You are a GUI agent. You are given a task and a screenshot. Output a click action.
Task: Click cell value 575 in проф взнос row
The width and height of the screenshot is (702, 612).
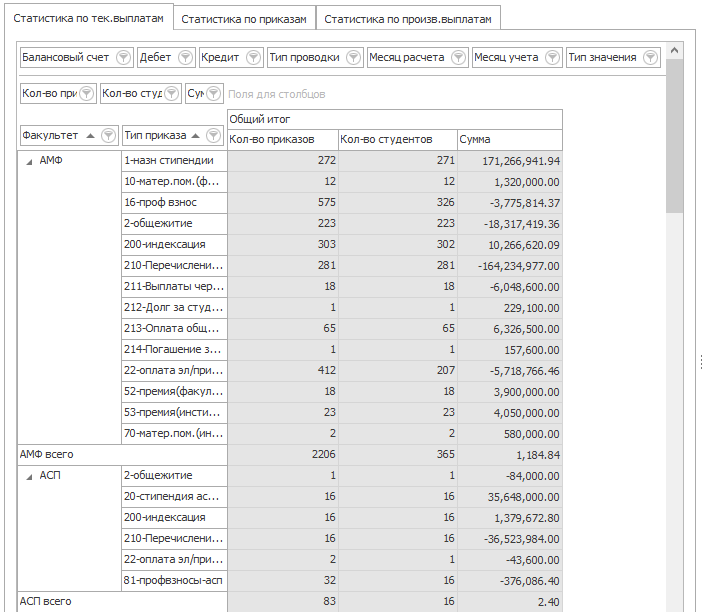[283, 203]
